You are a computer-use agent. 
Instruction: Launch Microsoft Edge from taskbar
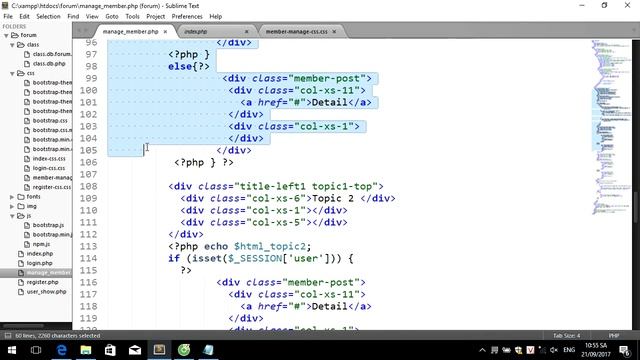61,350
